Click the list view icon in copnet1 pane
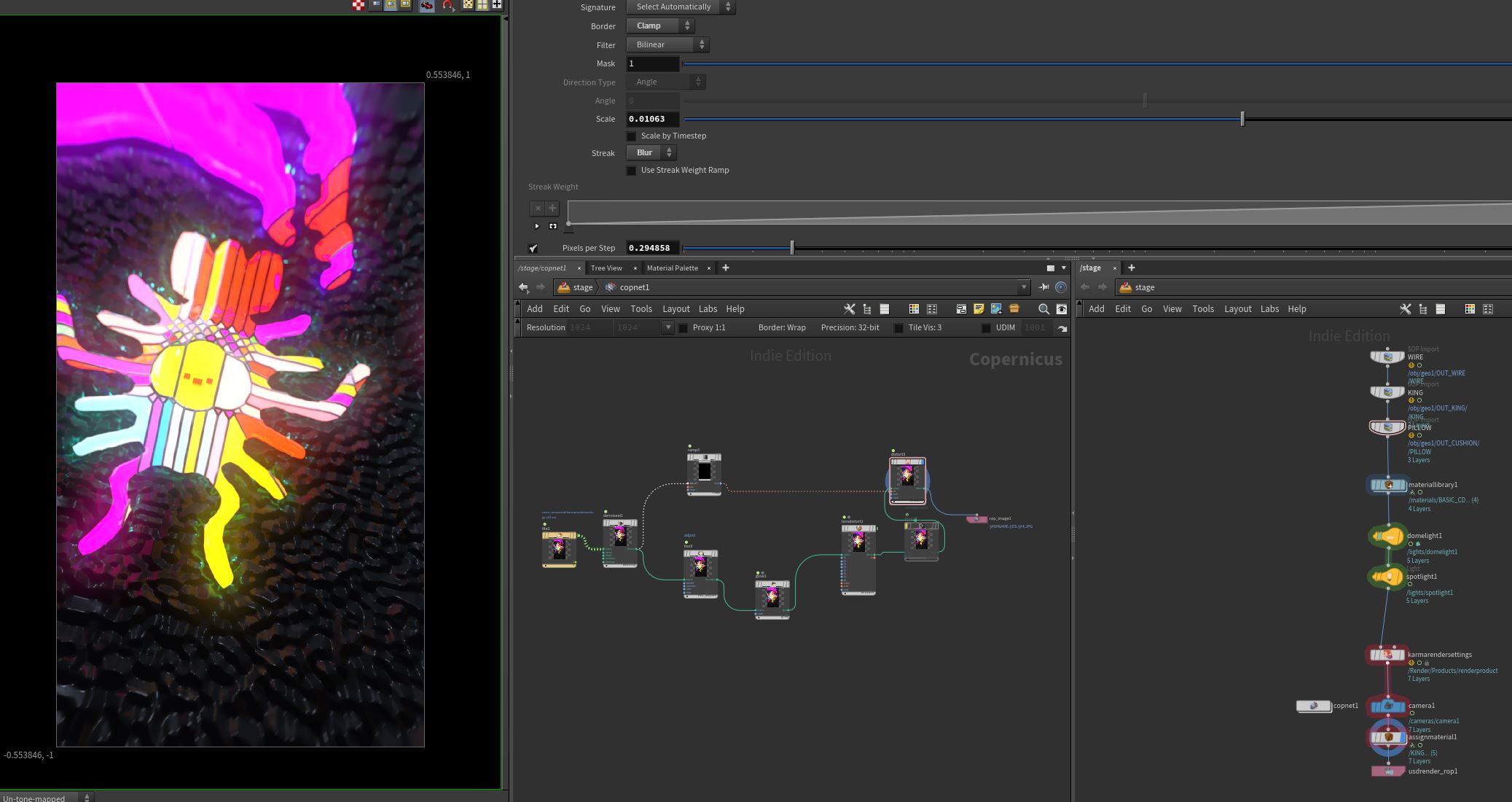This screenshot has width=1512, height=802. (x=885, y=309)
